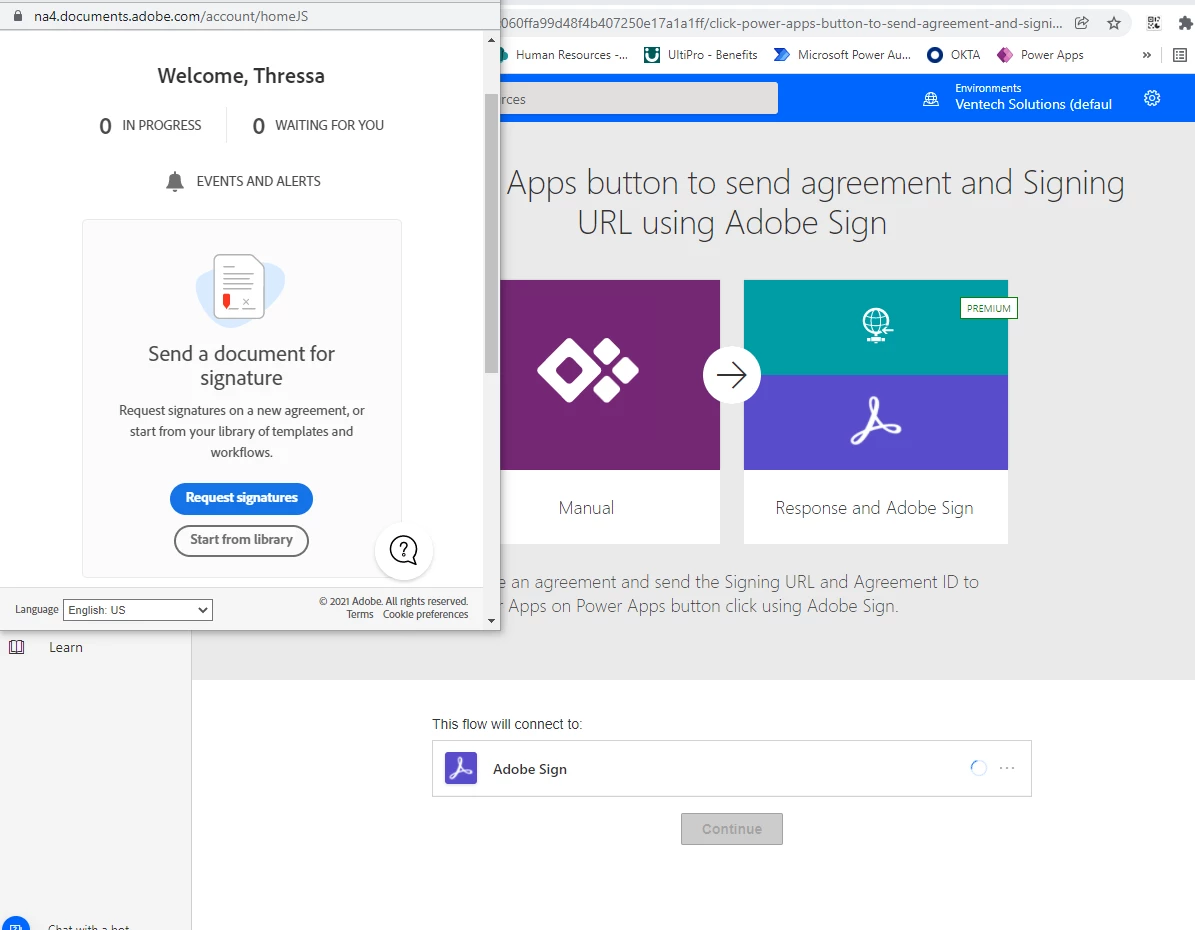This screenshot has height=930, width=1195.
Task: Click the QR code extension icon
Action: tap(1154, 23)
